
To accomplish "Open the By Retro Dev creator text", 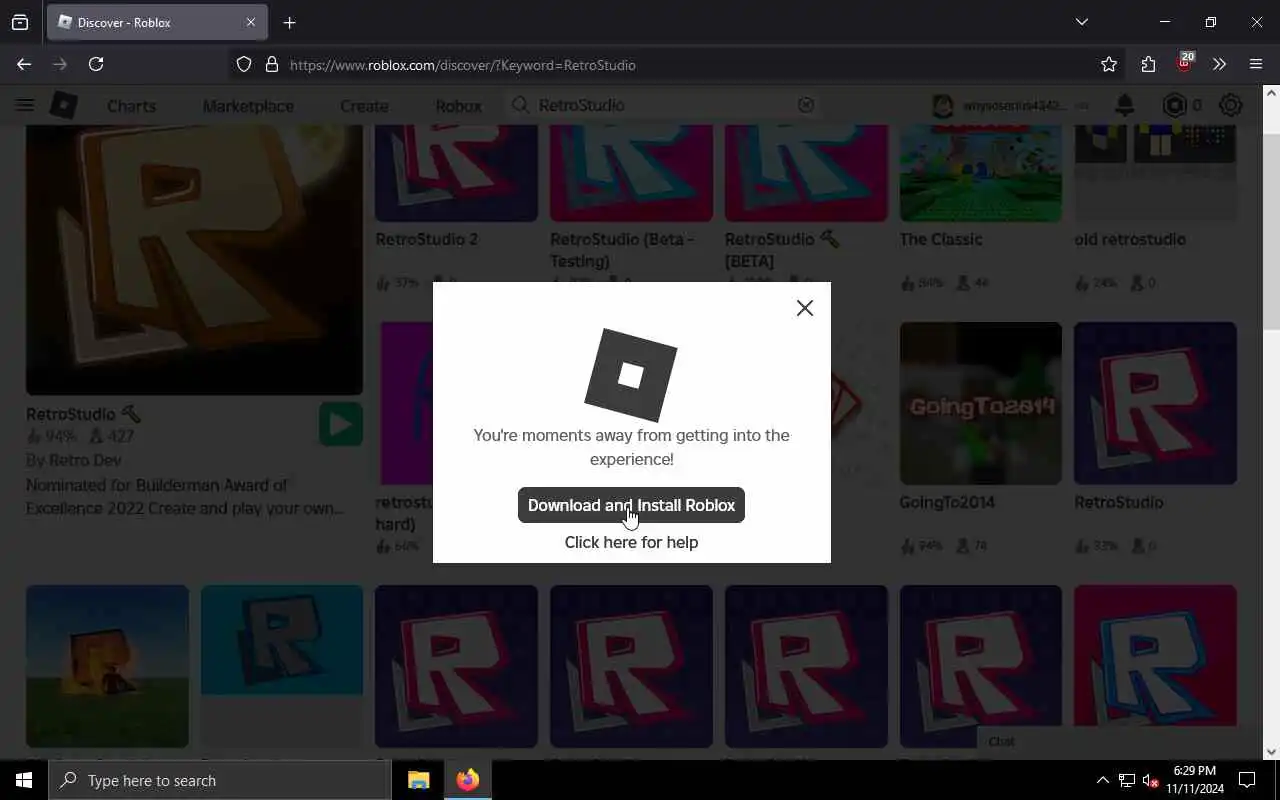I will tap(74, 460).
